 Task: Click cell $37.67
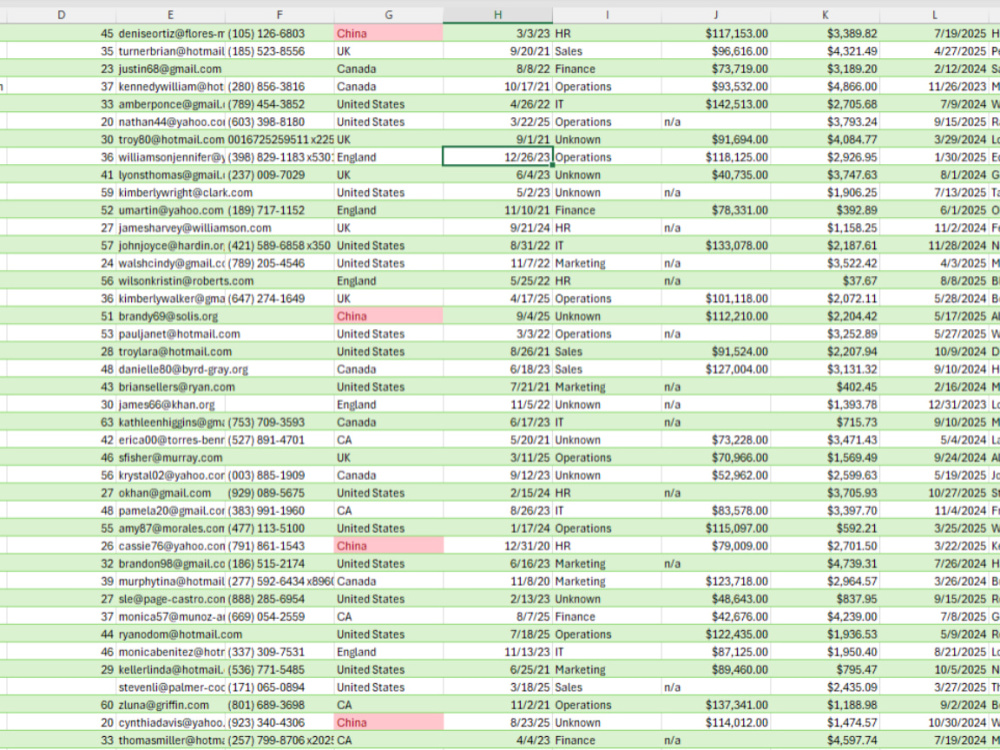click(825, 281)
